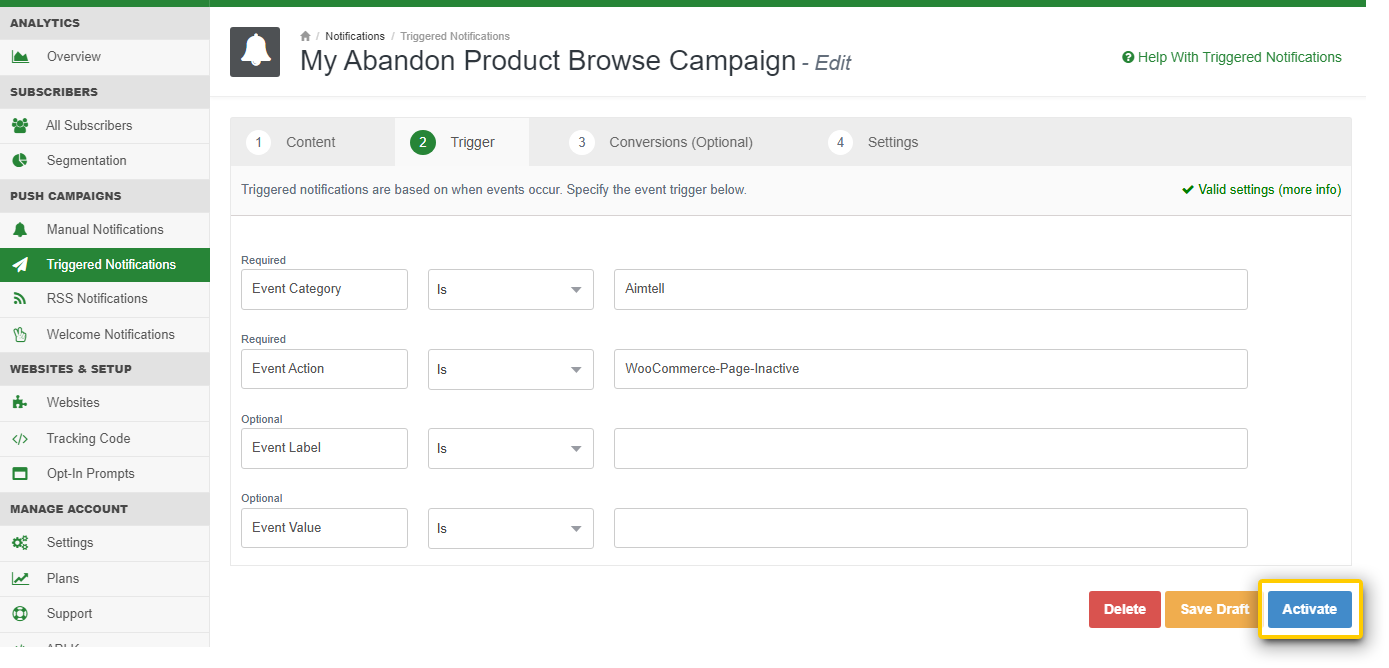Image resolution: width=1389 pixels, height=668 pixels.
Task: Click the All Subscribers people icon
Action: pyautogui.click(x=20, y=126)
